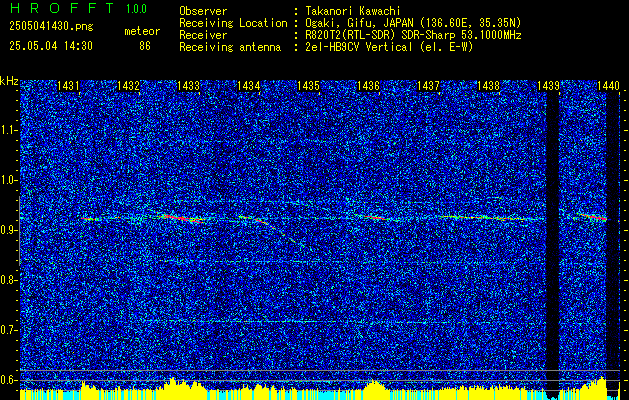Click the red meteor echo near 1433

click(x=183, y=219)
